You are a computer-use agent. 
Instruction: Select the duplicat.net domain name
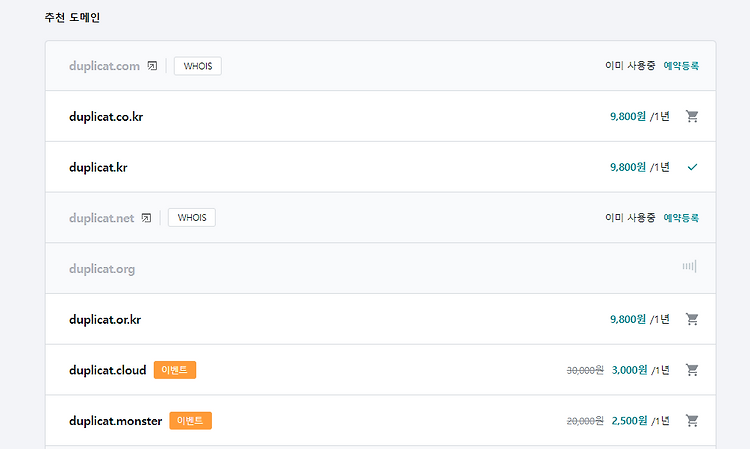pos(101,218)
